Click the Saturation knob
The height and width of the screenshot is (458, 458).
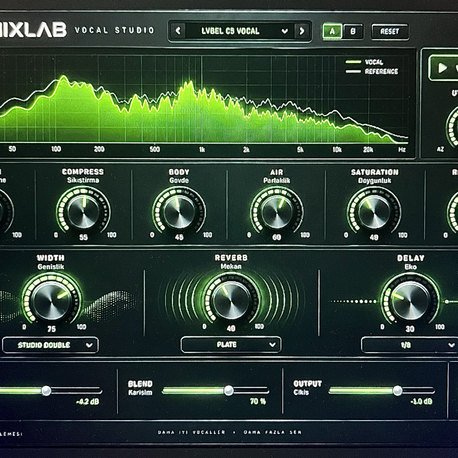click(x=374, y=211)
